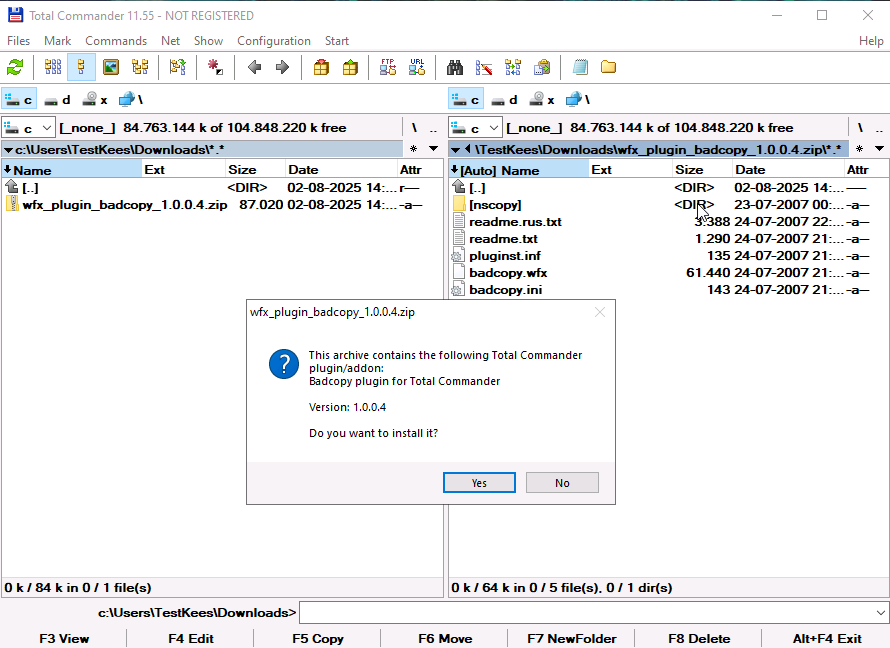
Task: Open network neighborhood in the left drive bar
Action: 131,100
